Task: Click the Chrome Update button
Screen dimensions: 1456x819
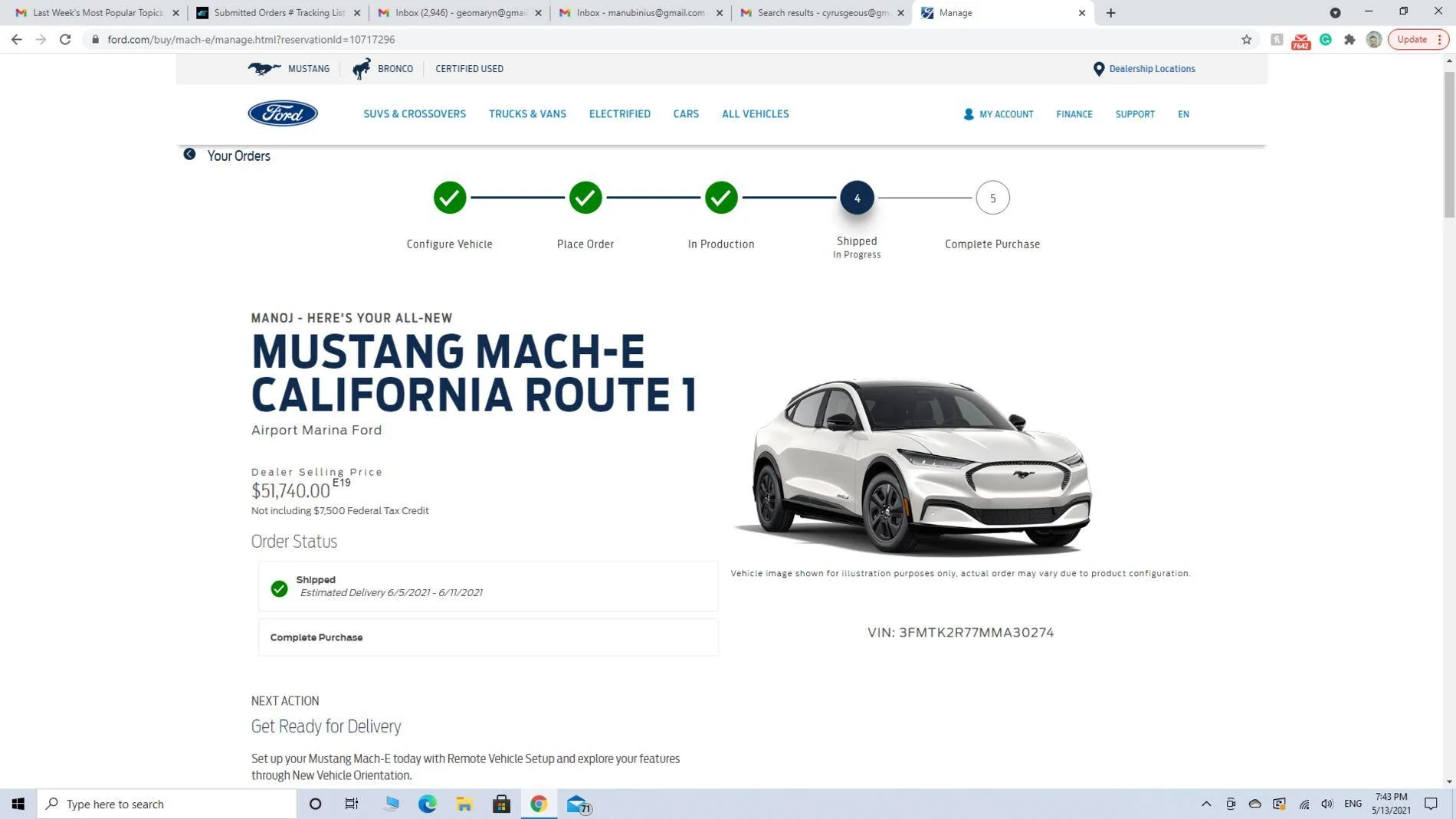Action: click(x=1418, y=39)
